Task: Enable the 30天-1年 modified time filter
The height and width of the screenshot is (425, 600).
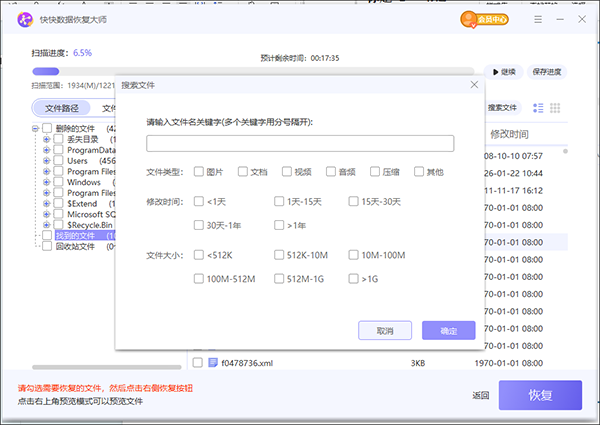Action: tap(199, 225)
